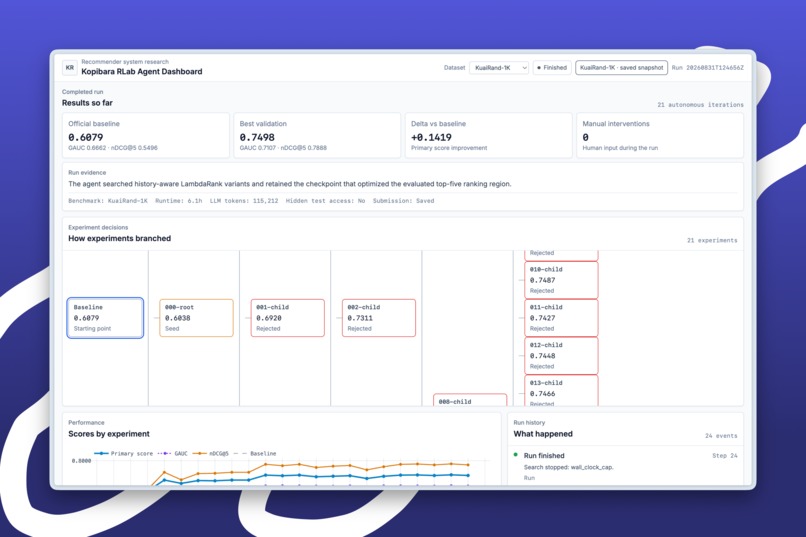Select the 012-child experiment node
The width and height of the screenshot is (806, 537).
(x=561, y=356)
